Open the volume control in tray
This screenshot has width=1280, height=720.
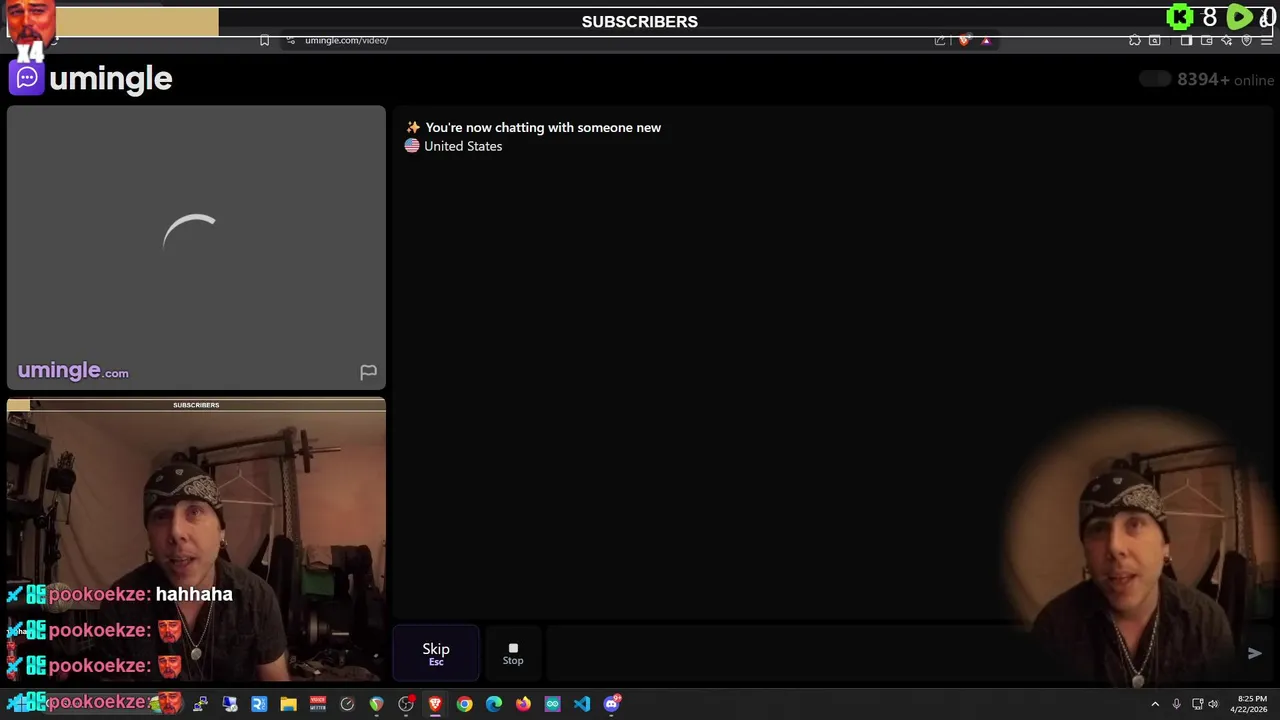(1213, 704)
